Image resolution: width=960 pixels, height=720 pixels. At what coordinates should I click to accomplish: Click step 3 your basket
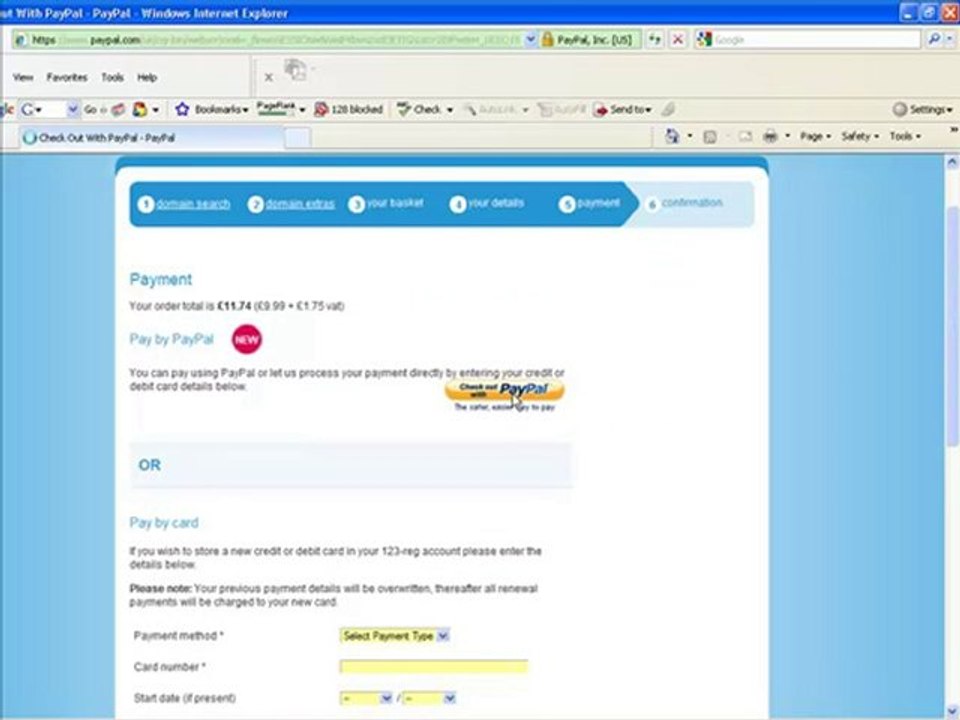click(386, 203)
